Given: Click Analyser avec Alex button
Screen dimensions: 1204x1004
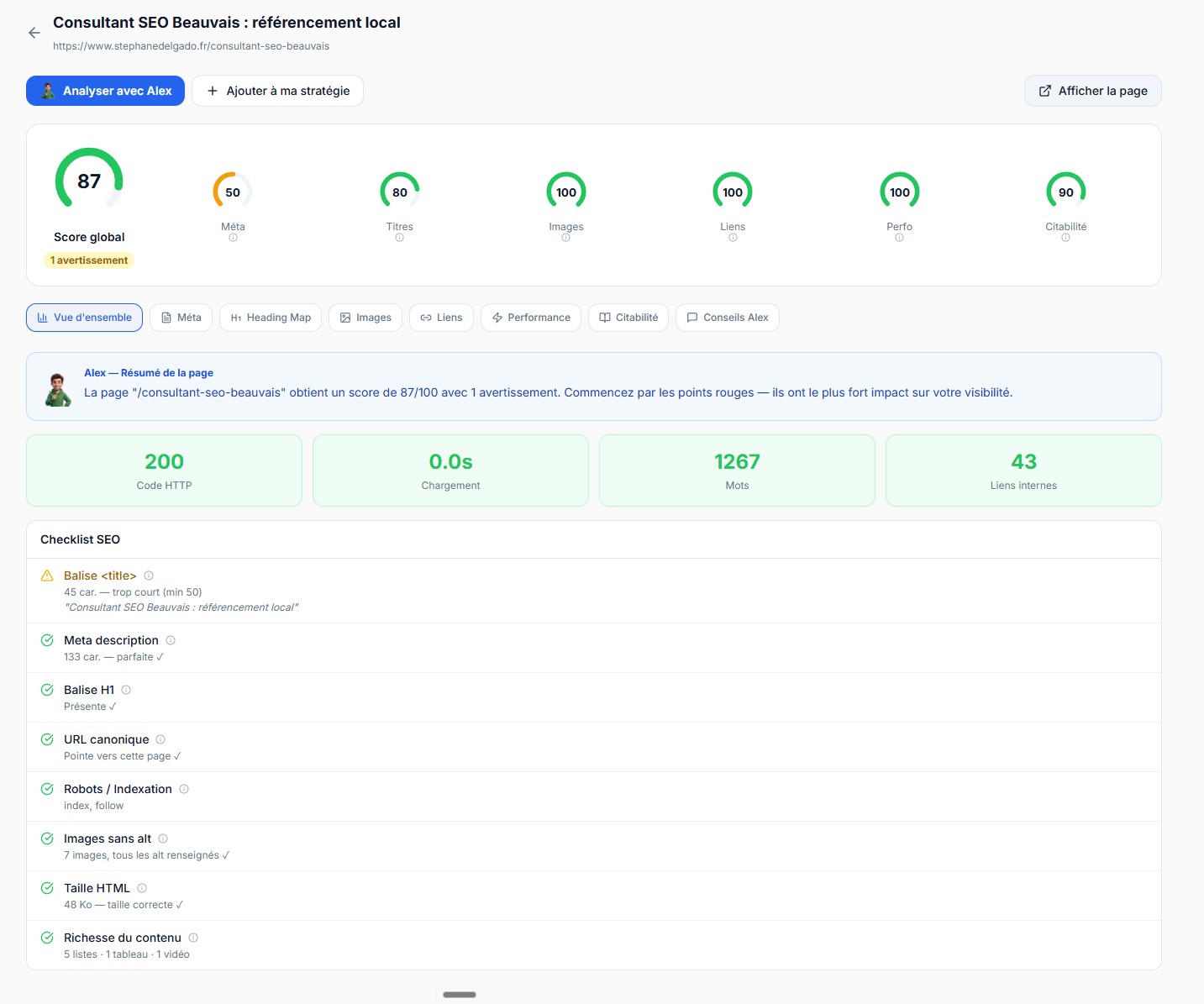Looking at the screenshot, I should 105,91.
